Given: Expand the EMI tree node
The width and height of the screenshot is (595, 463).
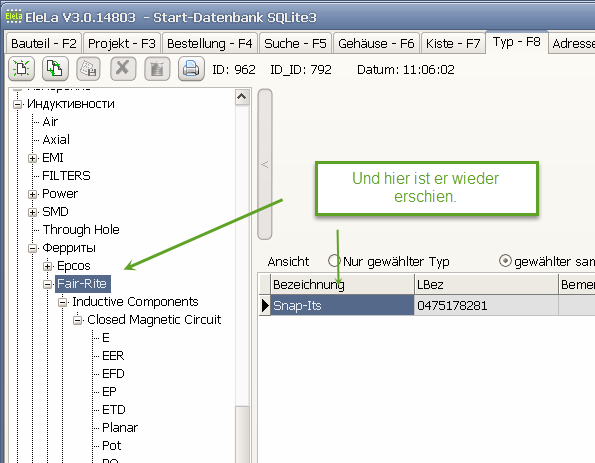Looking at the screenshot, I should click(33, 158).
